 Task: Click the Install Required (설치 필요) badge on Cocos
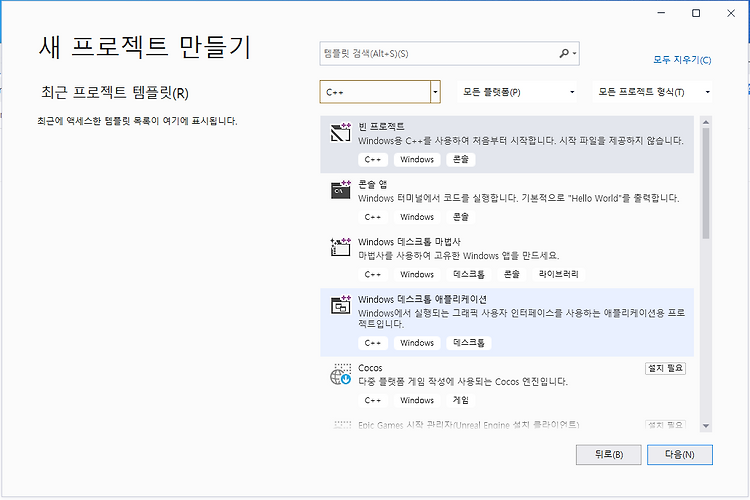click(665, 368)
